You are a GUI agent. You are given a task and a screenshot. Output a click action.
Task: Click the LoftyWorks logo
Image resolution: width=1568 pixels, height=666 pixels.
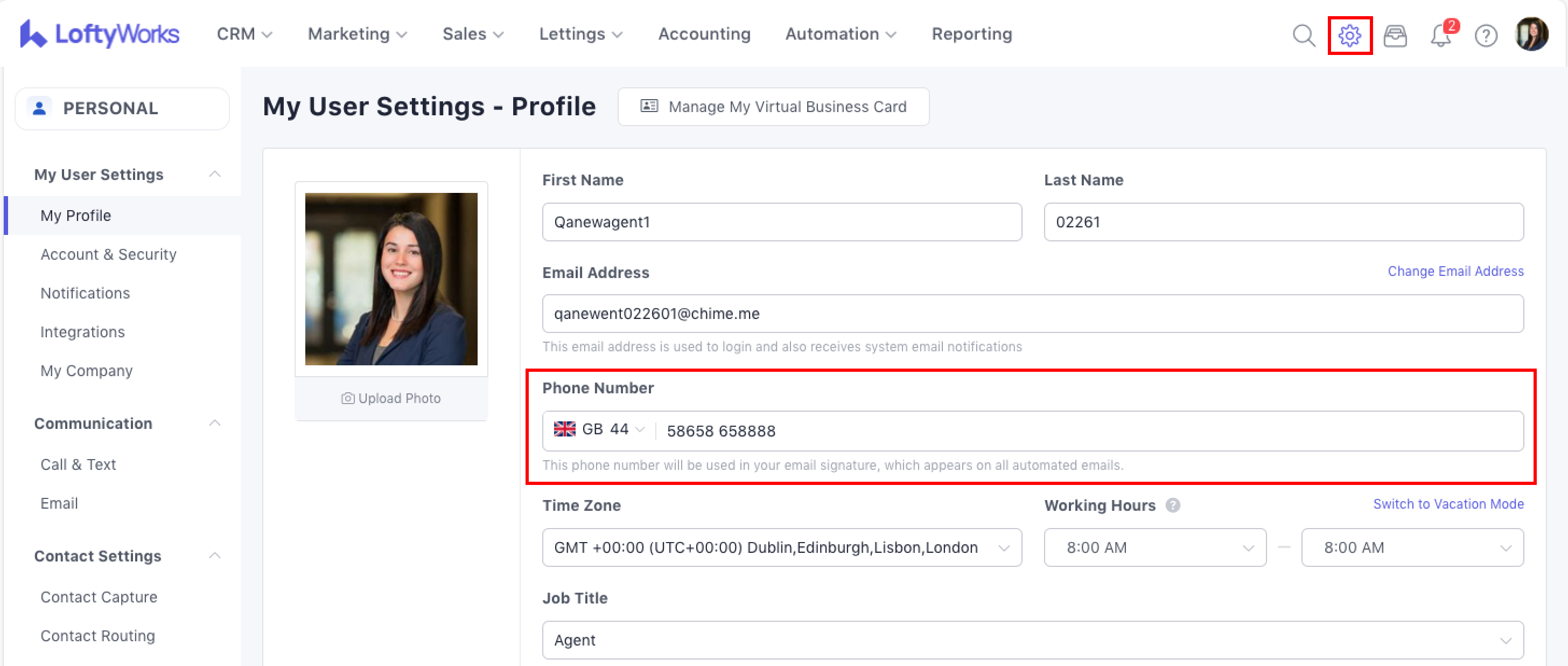(x=100, y=34)
